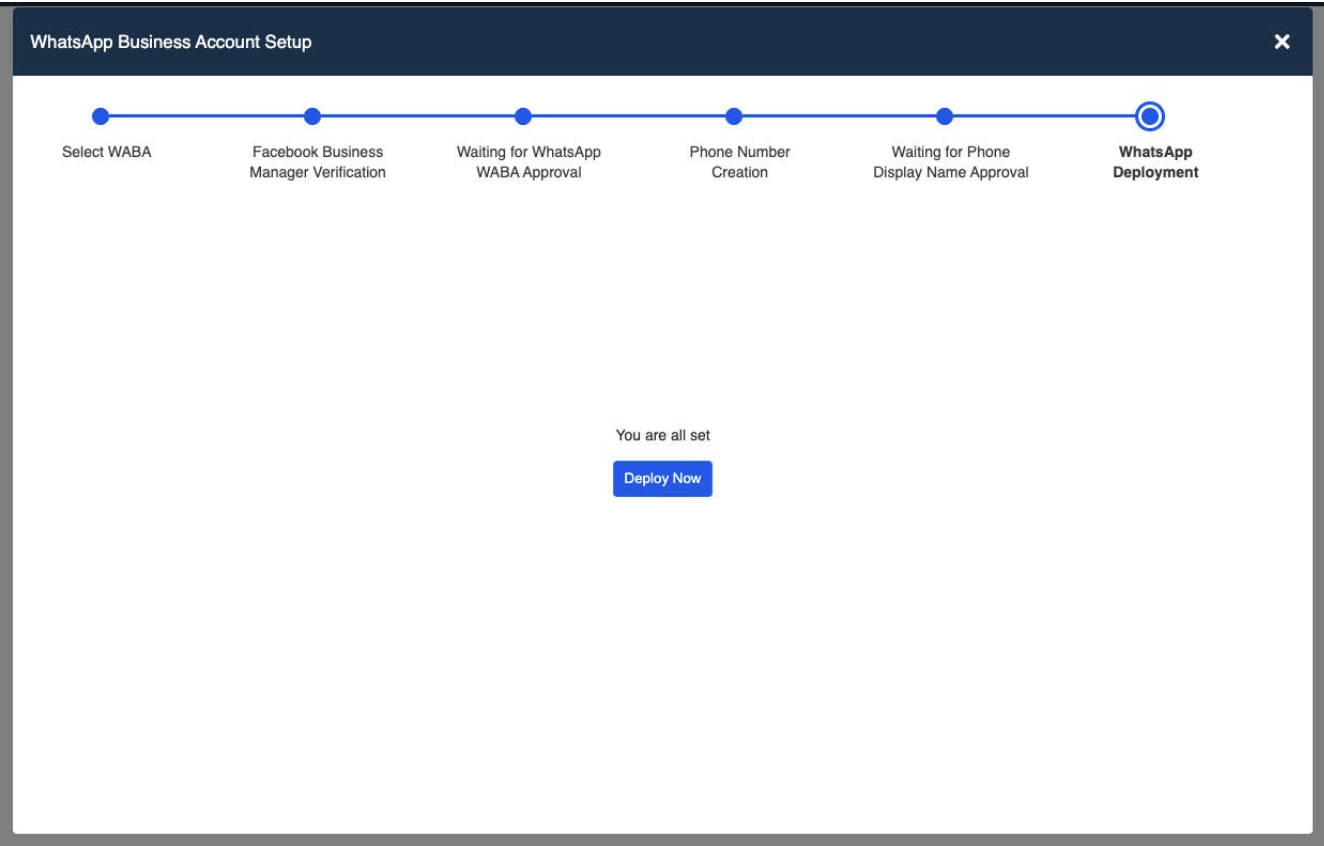The width and height of the screenshot is (1324, 846).
Task: Click the active WhatsApp Deployment step circle
Action: (x=1150, y=116)
